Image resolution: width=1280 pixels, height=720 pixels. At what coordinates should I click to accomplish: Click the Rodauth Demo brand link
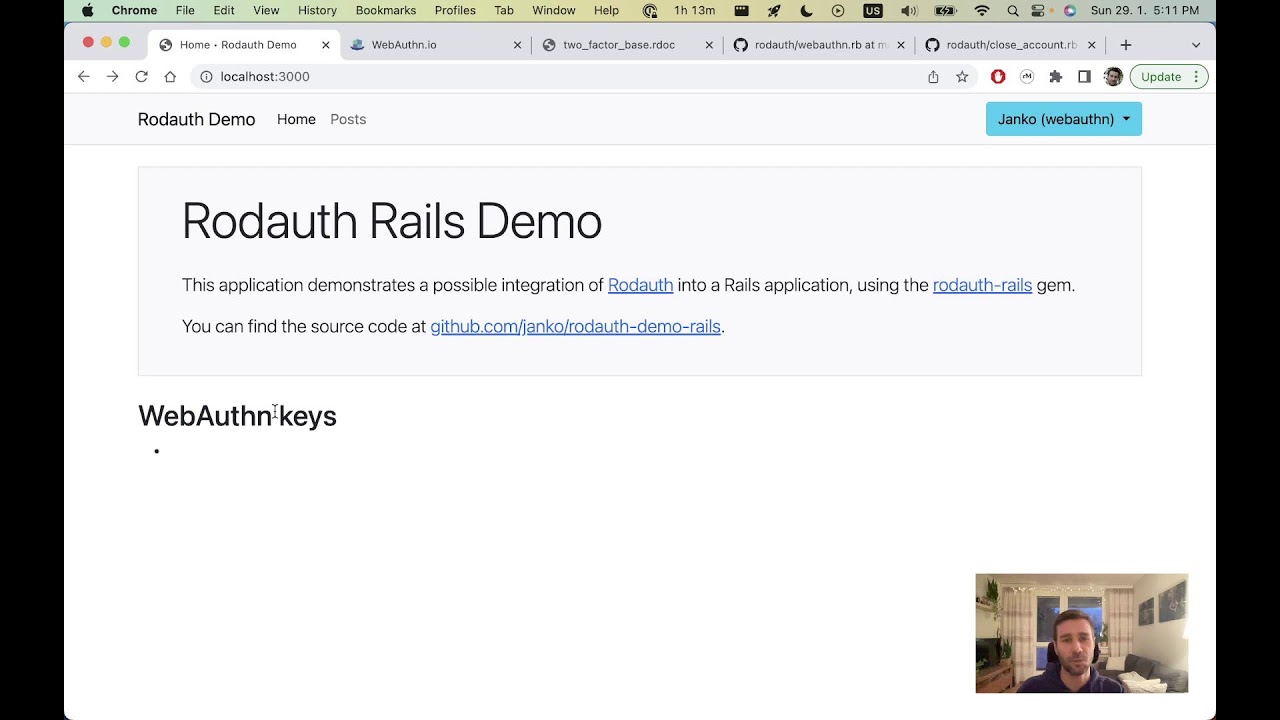(x=196, y=119)
